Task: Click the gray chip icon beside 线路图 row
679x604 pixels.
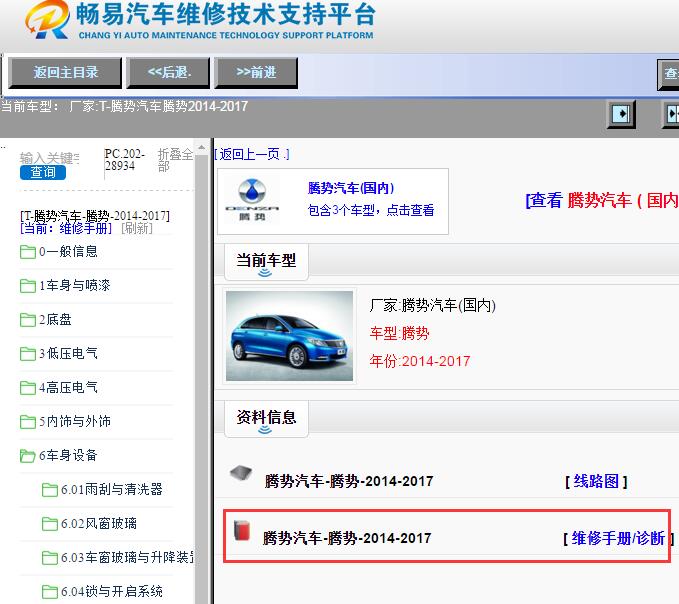Action: pos(241,473)
